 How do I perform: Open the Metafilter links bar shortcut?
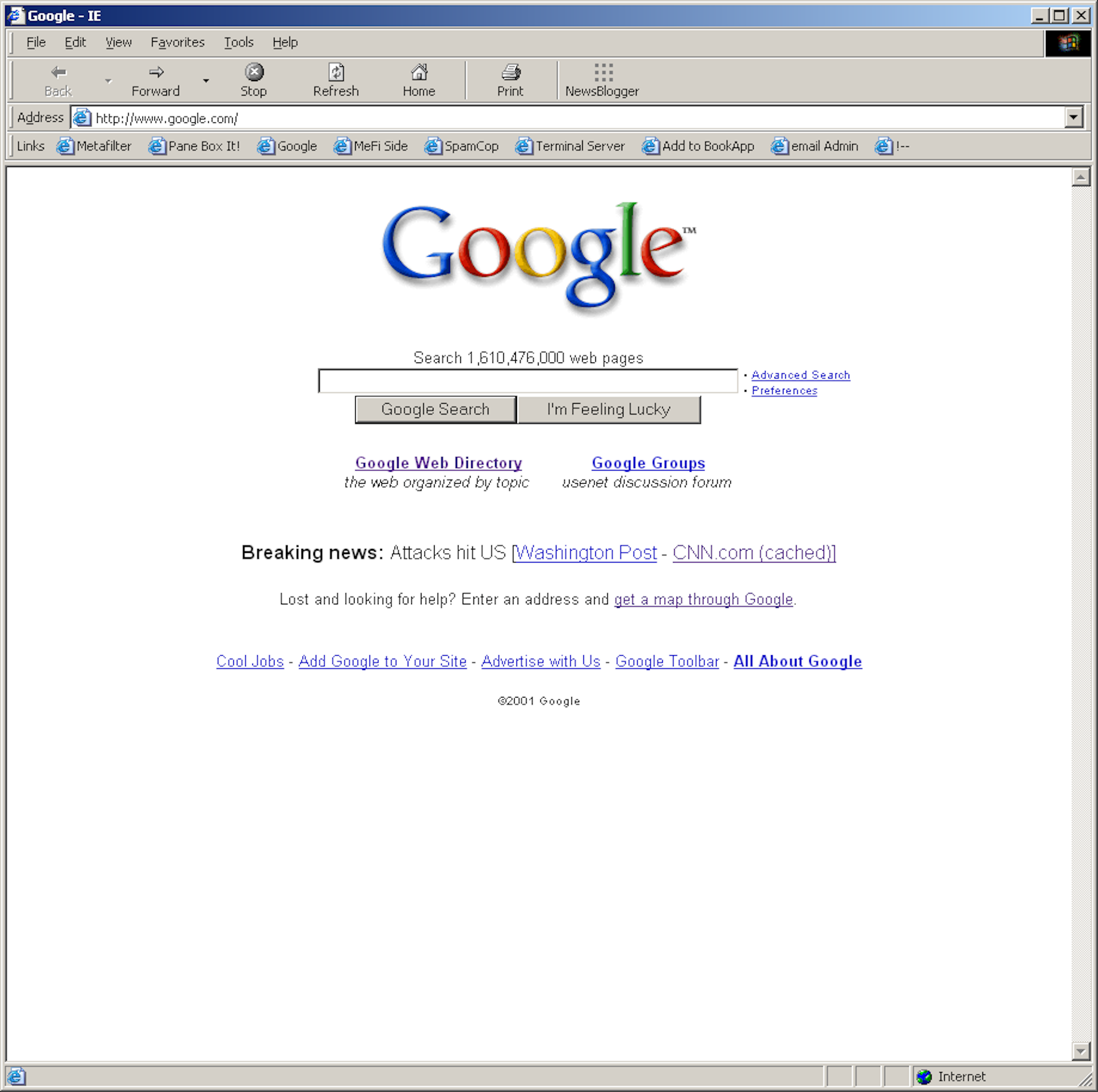coord(94,146)
